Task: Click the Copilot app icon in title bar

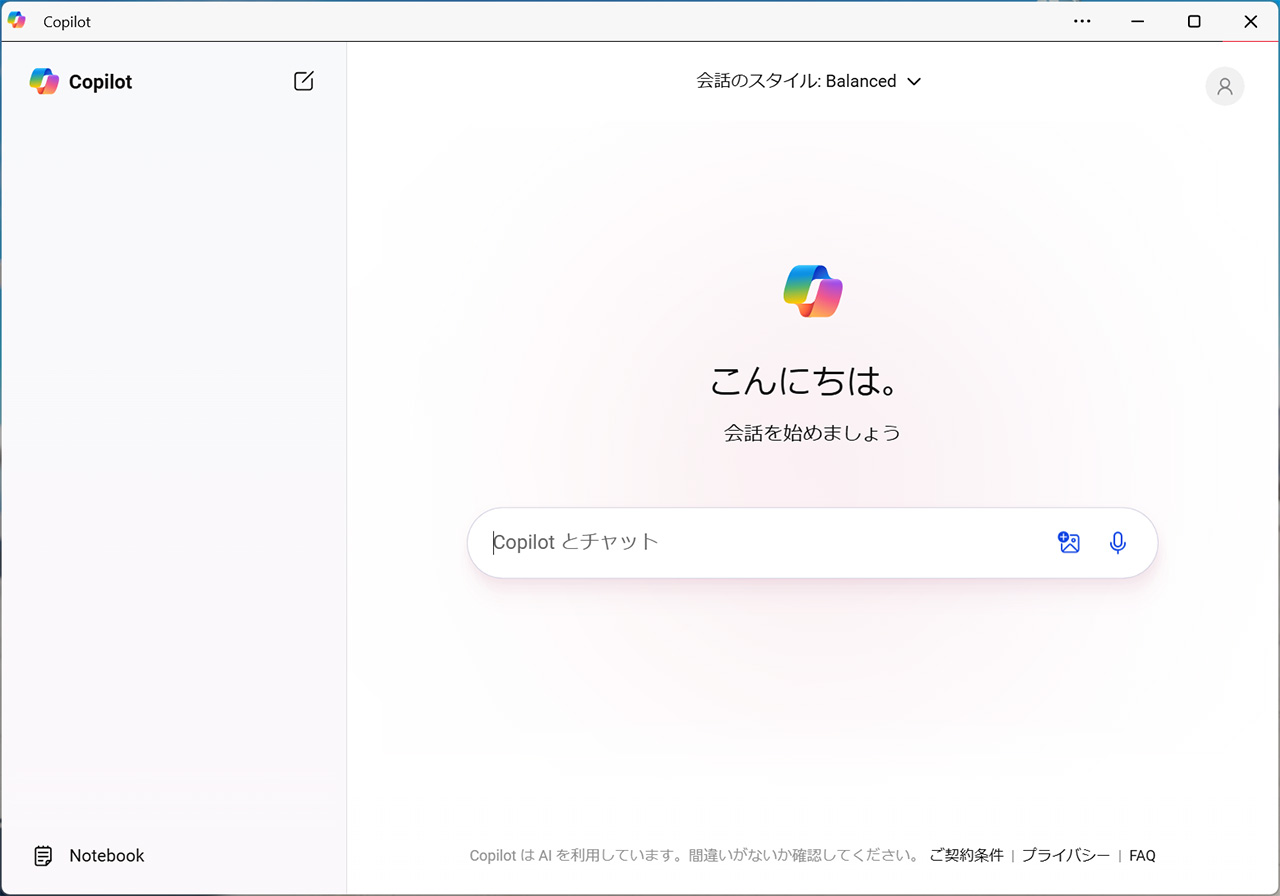Action: pyautogui.click(x=17, y=21)
